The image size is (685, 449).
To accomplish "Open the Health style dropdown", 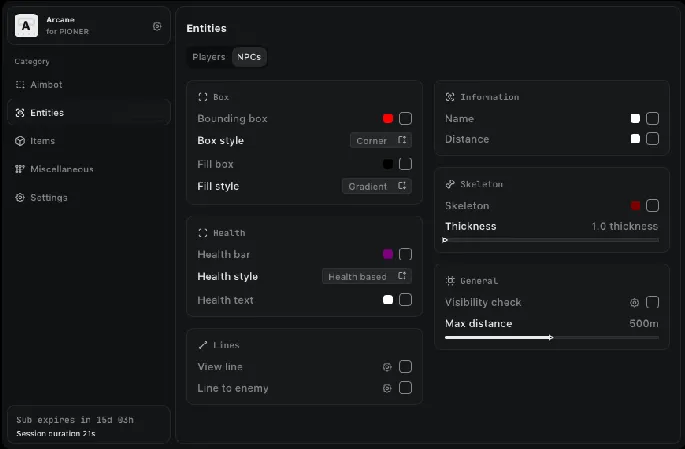I will pyautogui.click(x=367, y=277).
